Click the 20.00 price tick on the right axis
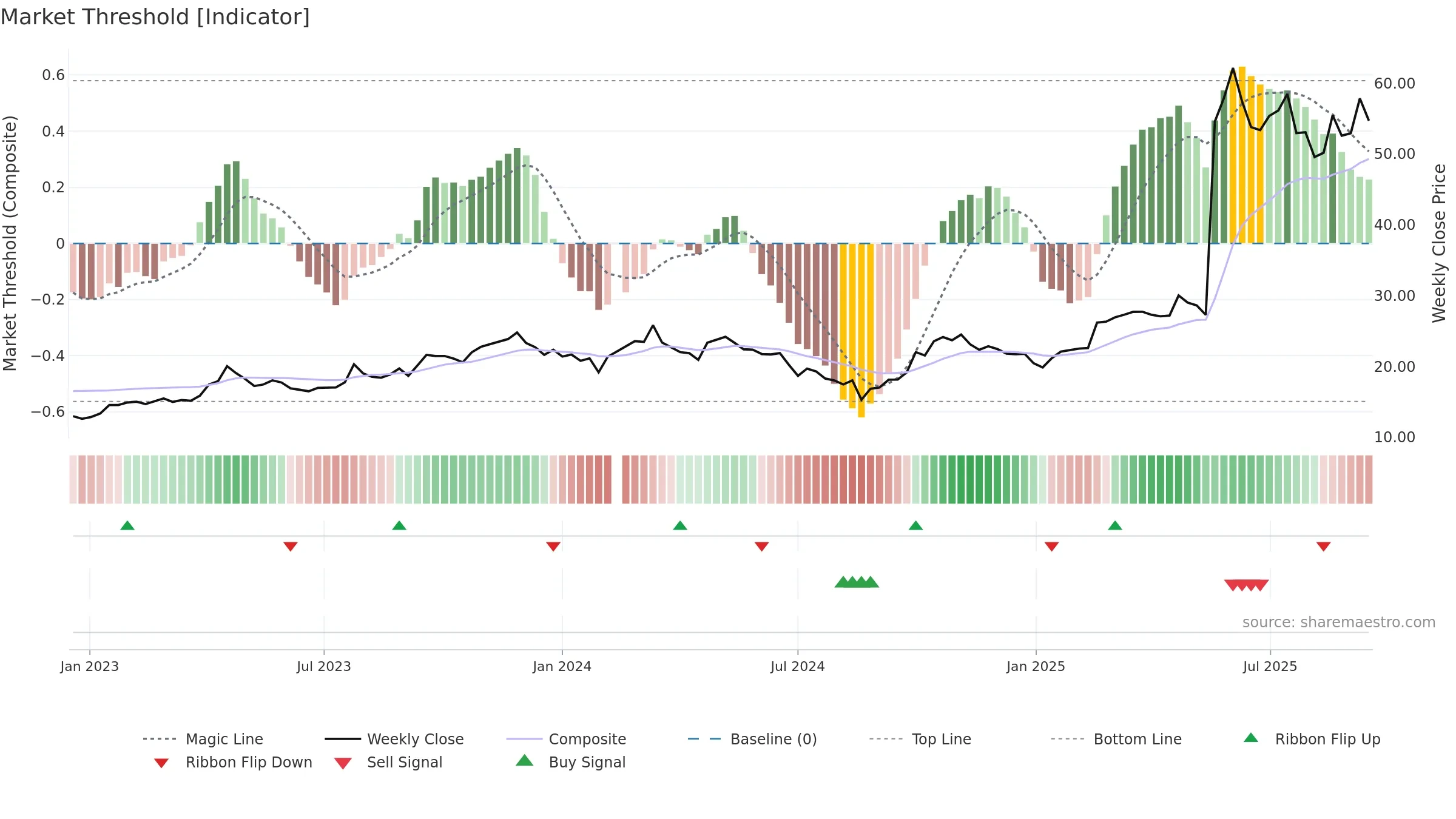 point(1395,367)
